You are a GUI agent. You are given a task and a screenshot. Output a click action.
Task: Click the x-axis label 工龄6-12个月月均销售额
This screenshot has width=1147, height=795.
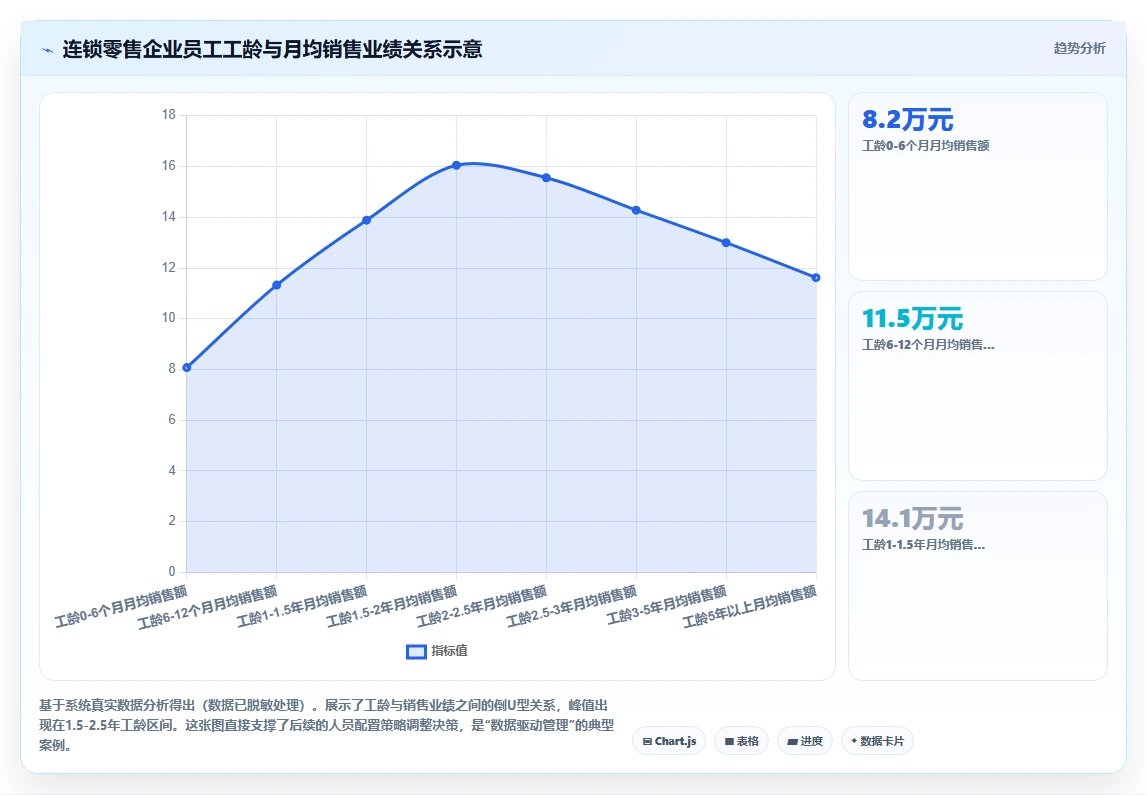click(208, 607)
